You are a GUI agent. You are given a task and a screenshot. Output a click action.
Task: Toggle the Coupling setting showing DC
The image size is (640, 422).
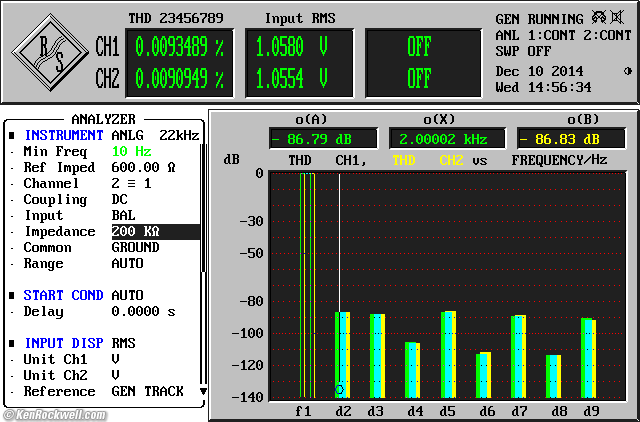[121, 199]
